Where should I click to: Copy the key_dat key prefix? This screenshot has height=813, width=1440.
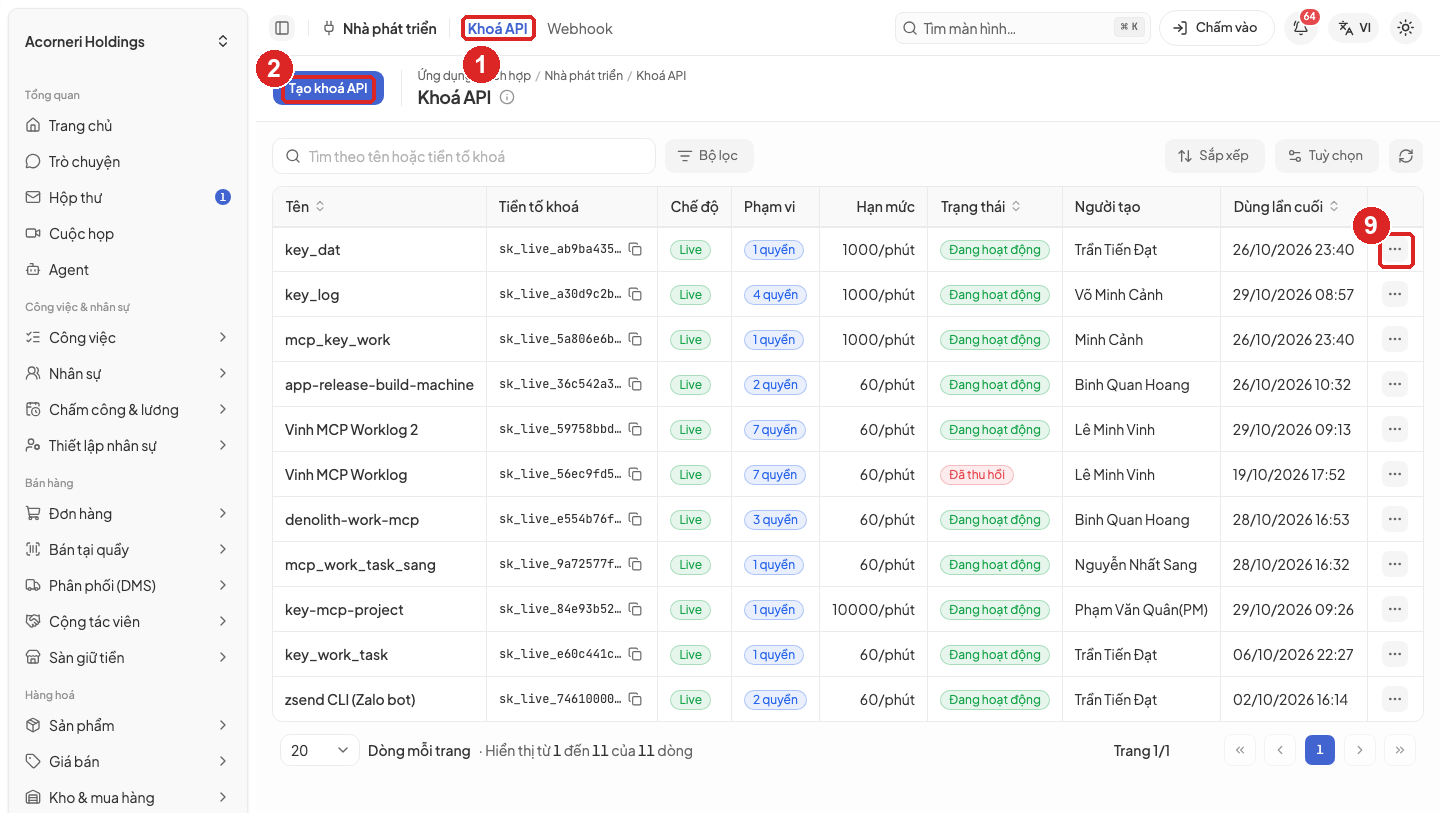(635, 249)
